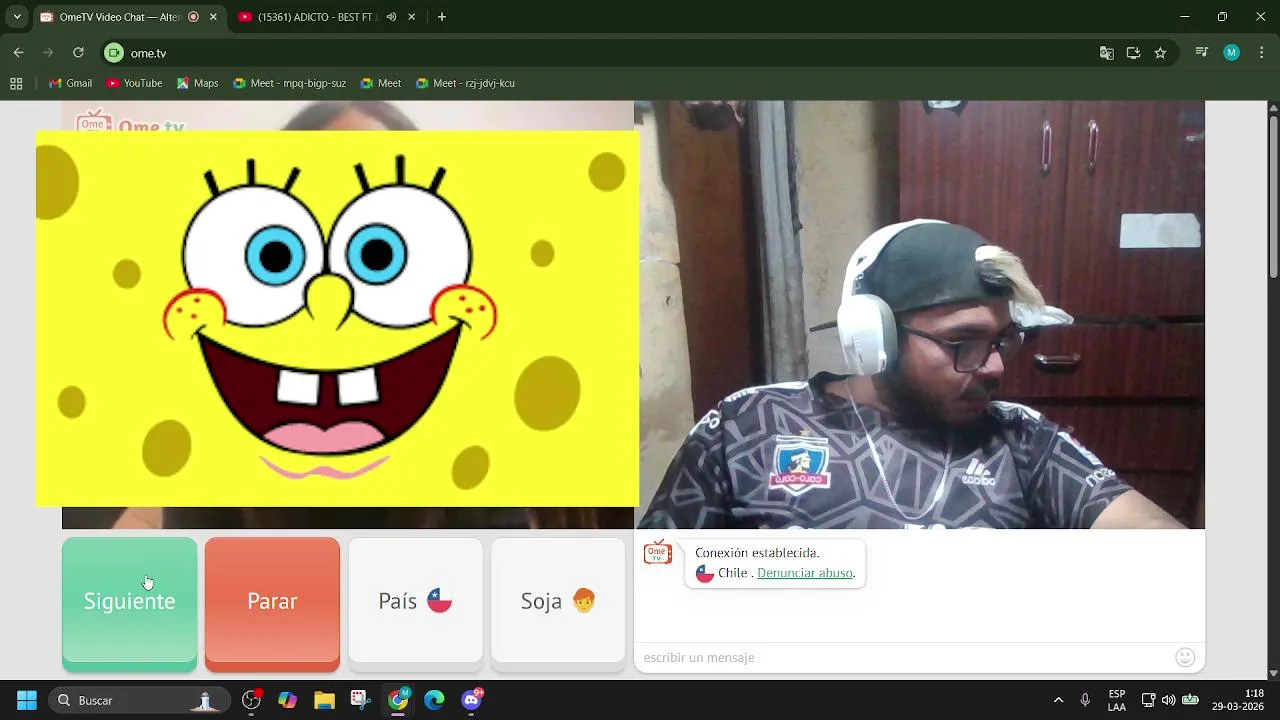Open the media controls icon

click(x=1202, y=53)
